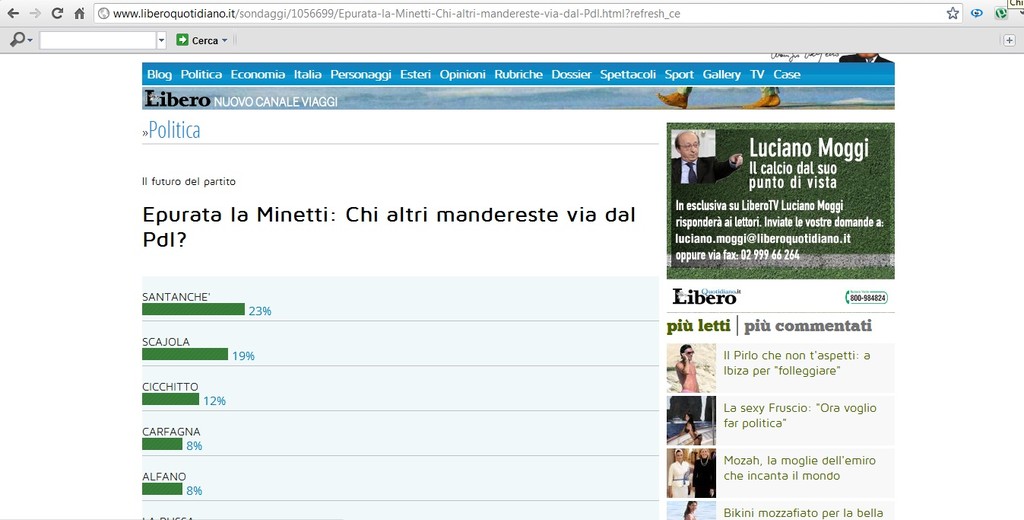Screen dimensions: 1024x520
Task: Click the blue eye extension icon
Action: point(977,14)
